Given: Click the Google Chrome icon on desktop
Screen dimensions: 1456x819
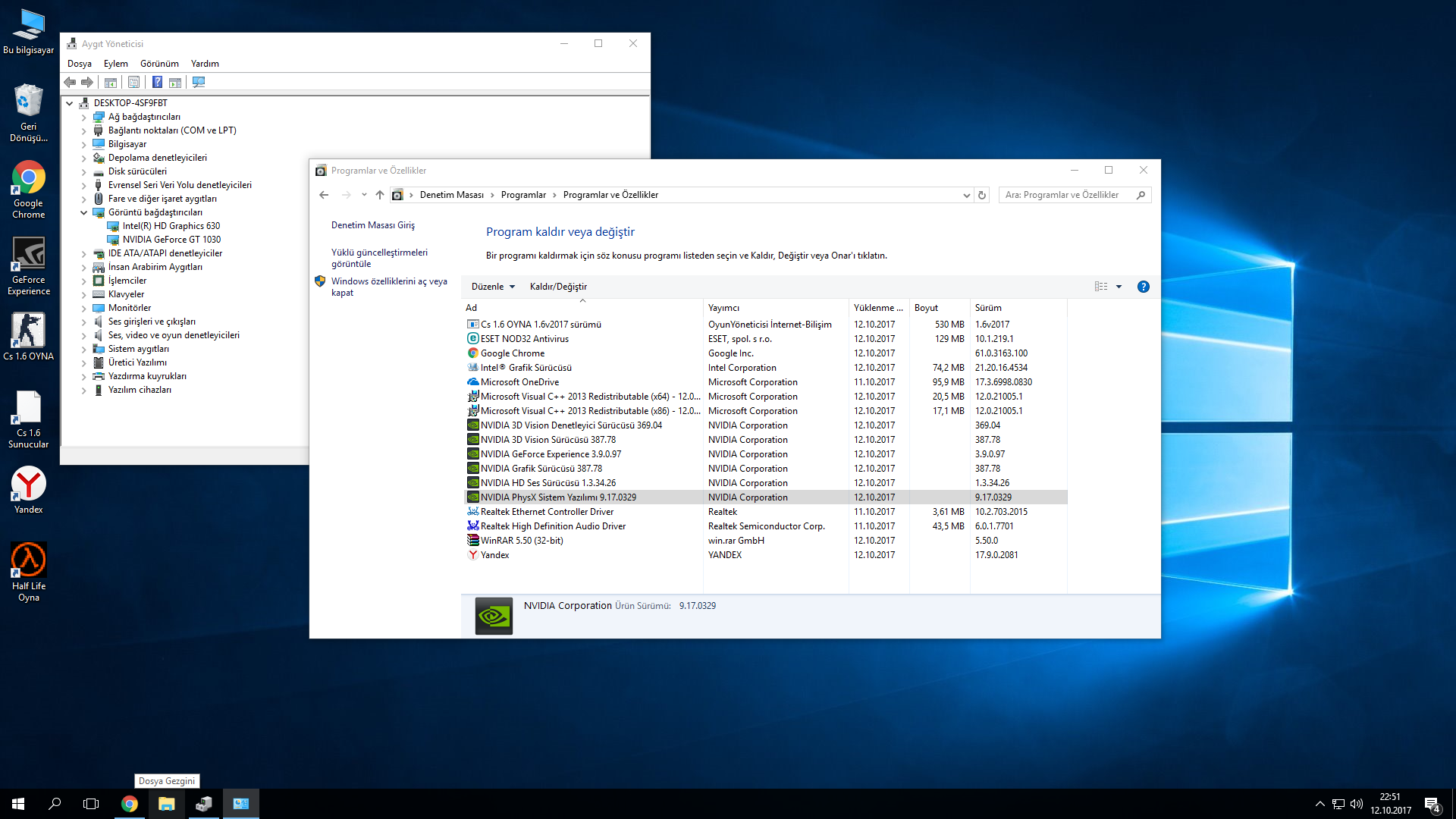Looking at the screenshot, I should pos(28,180).
